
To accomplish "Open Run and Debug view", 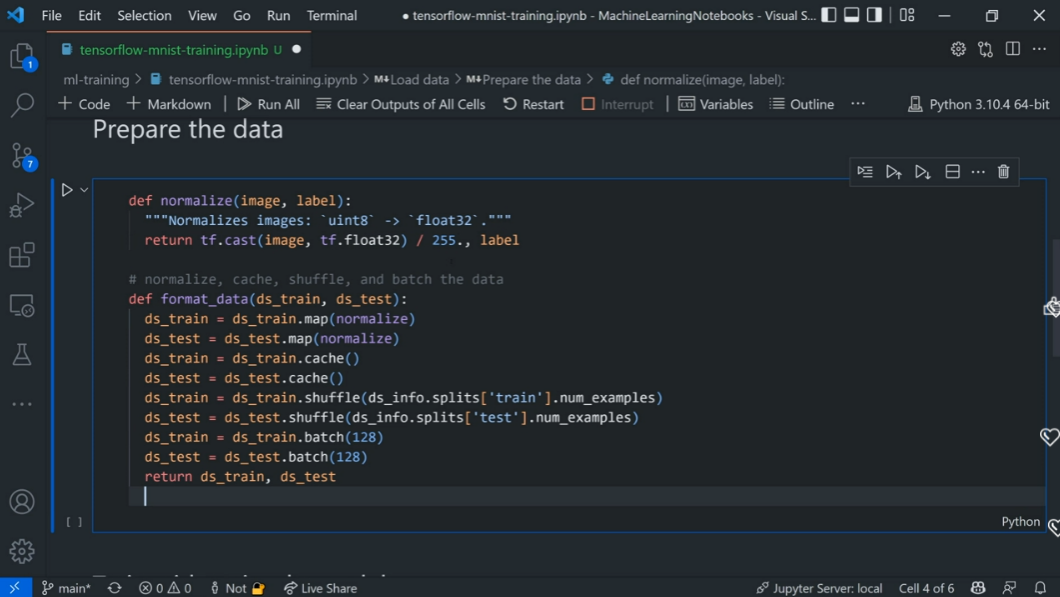I will pyautogui.click(x=22, y=205).
